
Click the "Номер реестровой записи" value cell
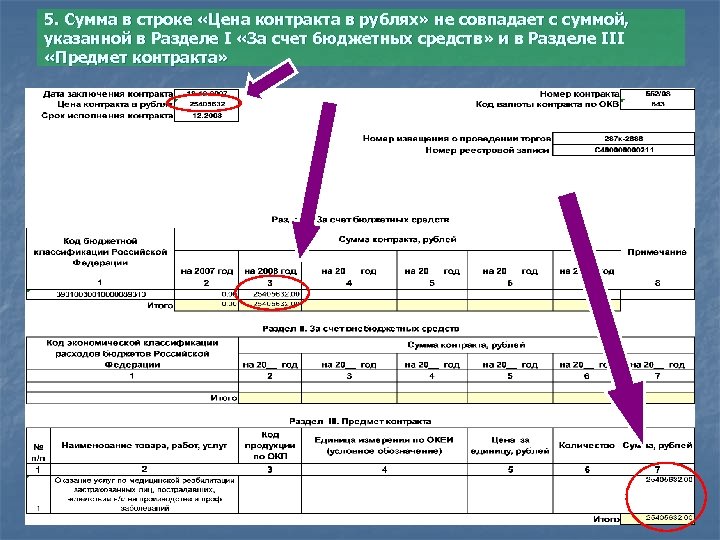(623, 150)
